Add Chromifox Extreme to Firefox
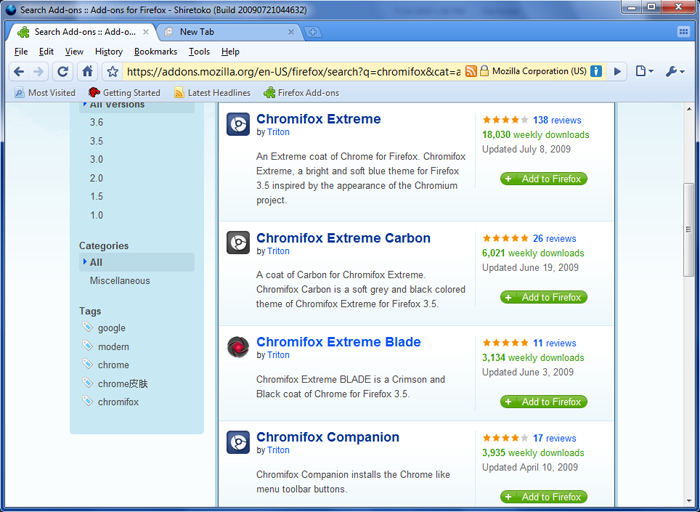Image resolution: width=700 pixels, height=512 pixels. pos(543,179)
